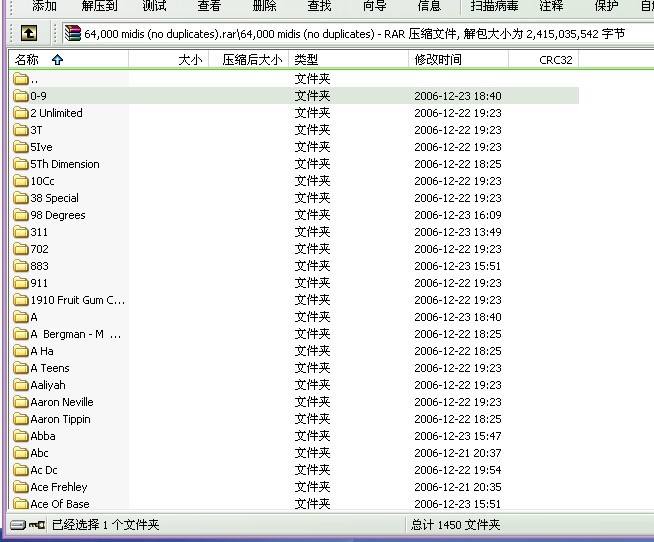Select the Aaron Tippin folder icon
Viewport: 654px width, 542px height.
coord(20,419)
